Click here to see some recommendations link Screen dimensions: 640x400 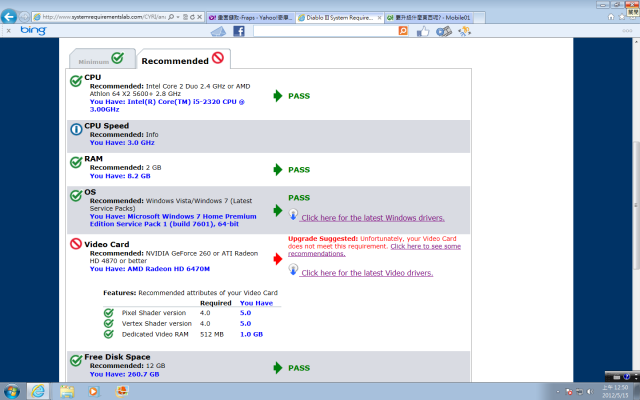click(x=374, y=250)
